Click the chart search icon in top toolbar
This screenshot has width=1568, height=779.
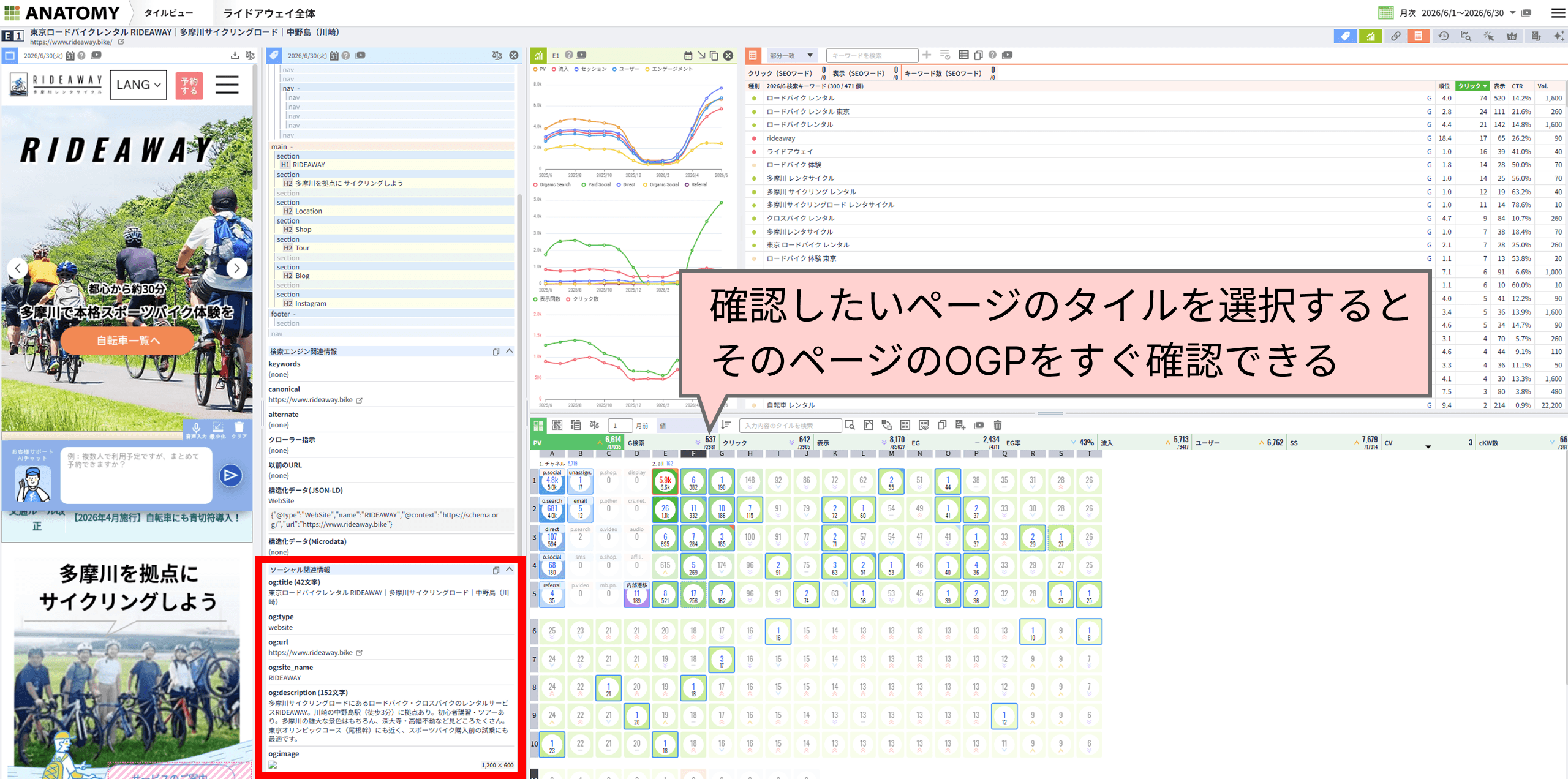coord(1466,37)
